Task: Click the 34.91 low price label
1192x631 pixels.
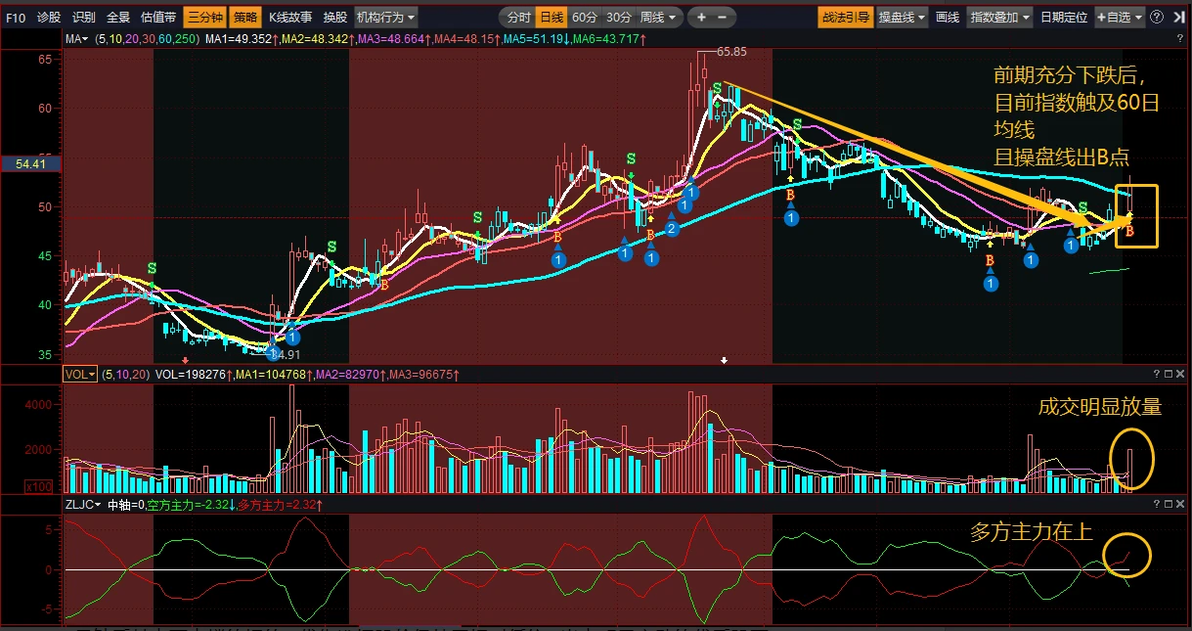Action: click(x=286, y=354)
